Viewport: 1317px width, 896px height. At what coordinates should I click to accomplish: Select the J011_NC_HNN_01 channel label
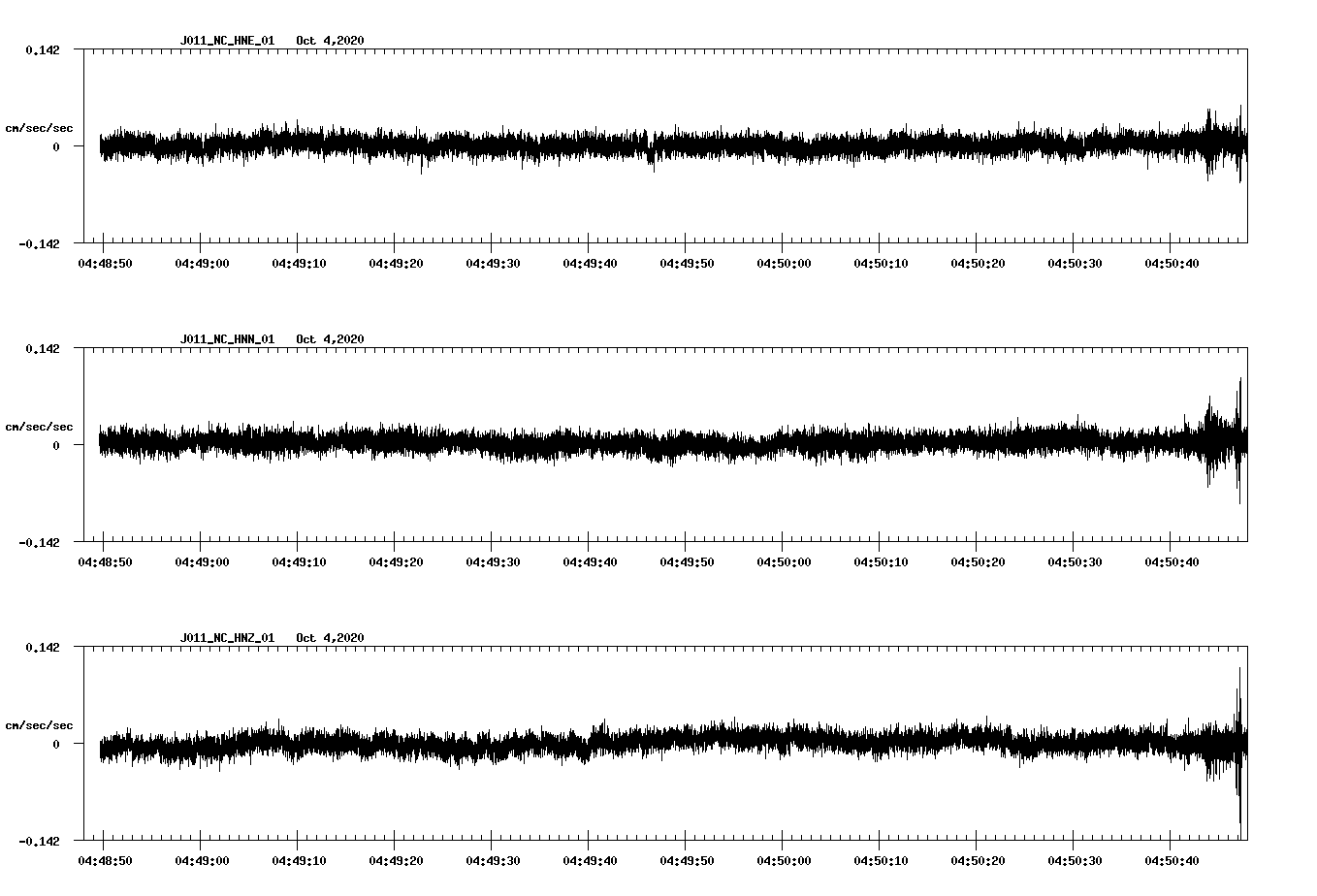[x=226, y=339]
